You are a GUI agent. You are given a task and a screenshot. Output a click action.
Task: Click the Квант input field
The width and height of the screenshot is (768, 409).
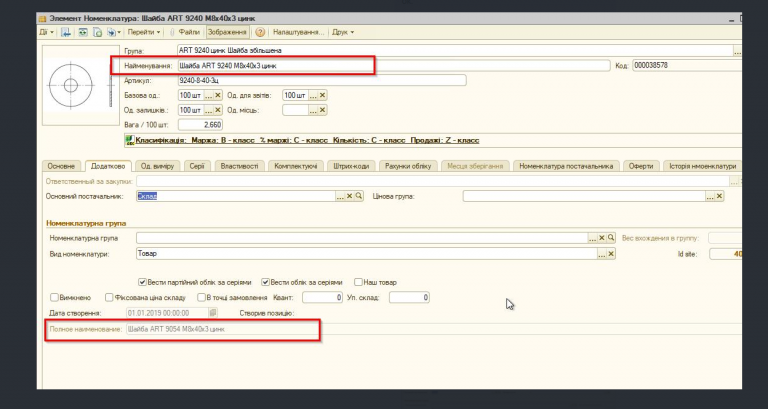[322, 297]
